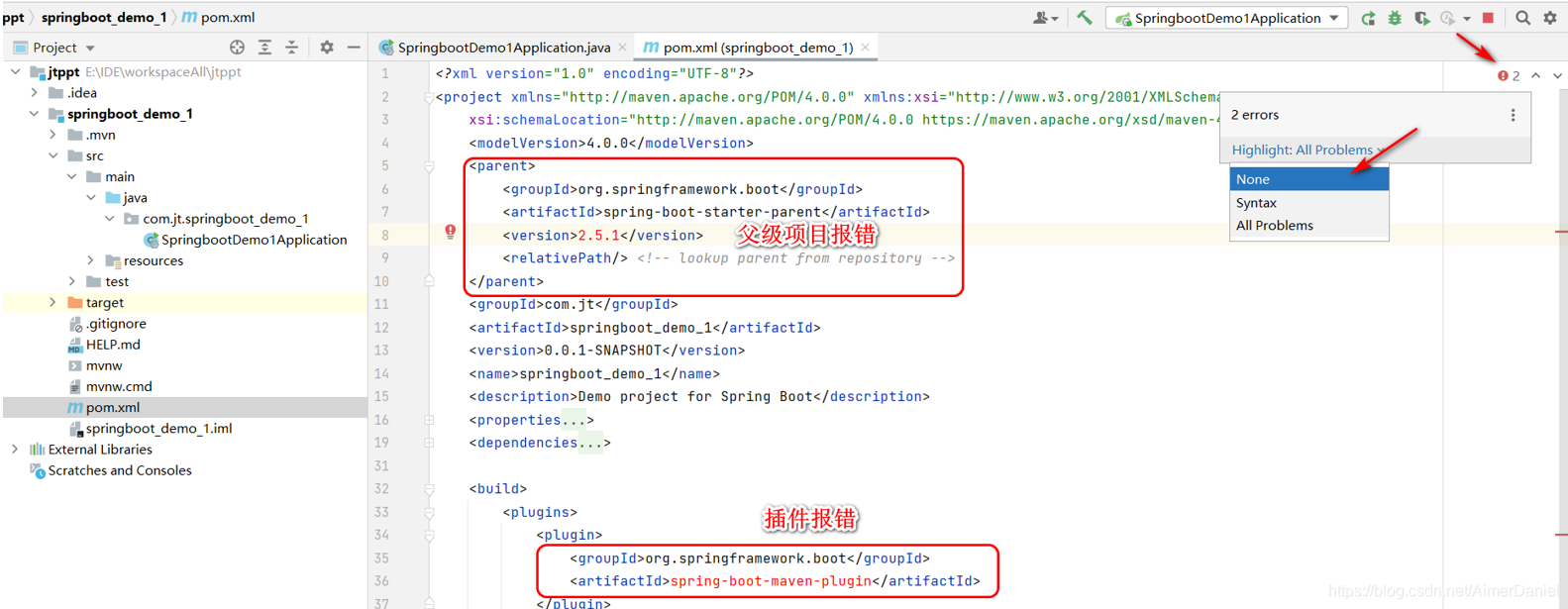Expand folded dependencies block at line 19
The height and width of the screenshot is (609, 1568).
point(429,443)
